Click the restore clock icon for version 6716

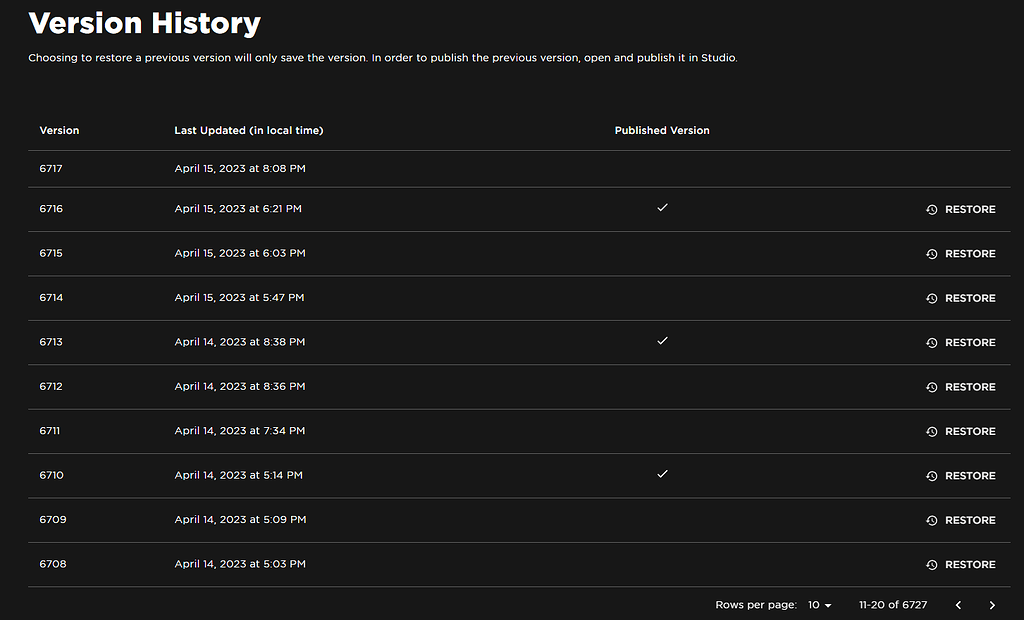coord(933,209)
